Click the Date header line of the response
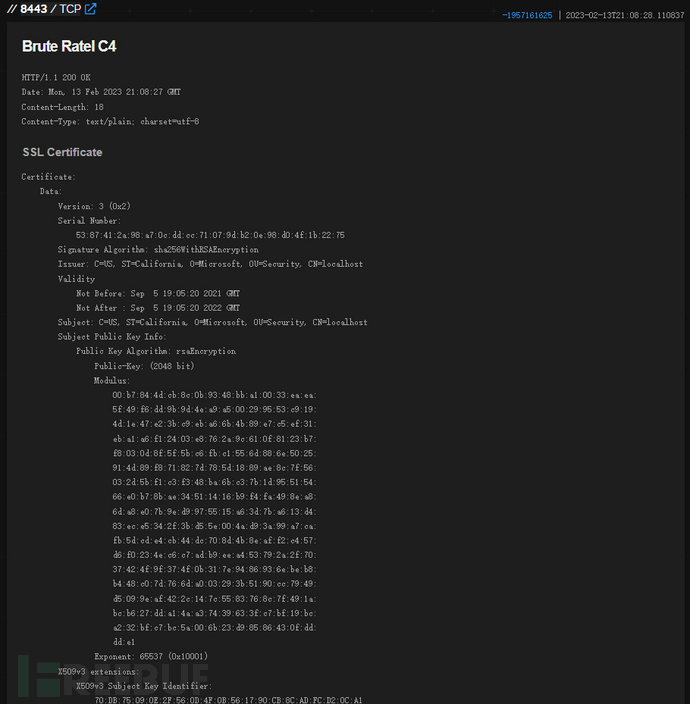 click(x=101, y=92)
